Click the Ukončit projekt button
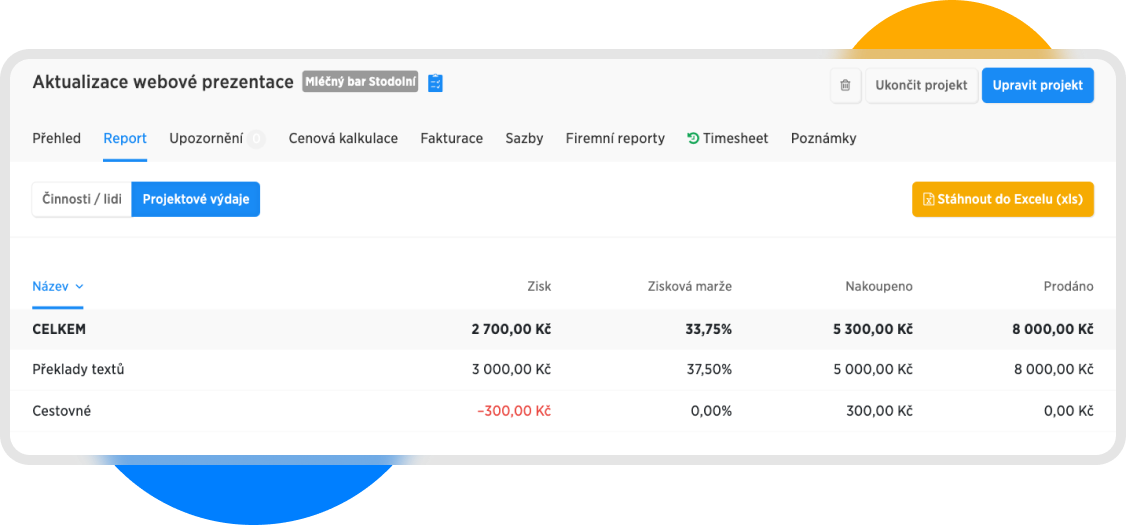 point(921,86)
